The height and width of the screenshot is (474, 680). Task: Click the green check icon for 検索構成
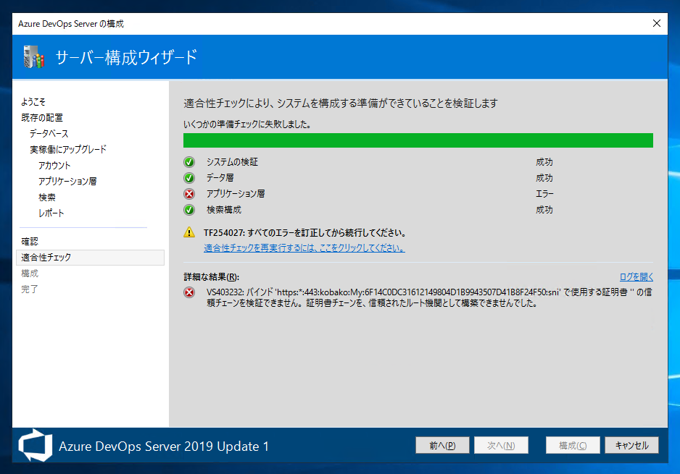189,210
